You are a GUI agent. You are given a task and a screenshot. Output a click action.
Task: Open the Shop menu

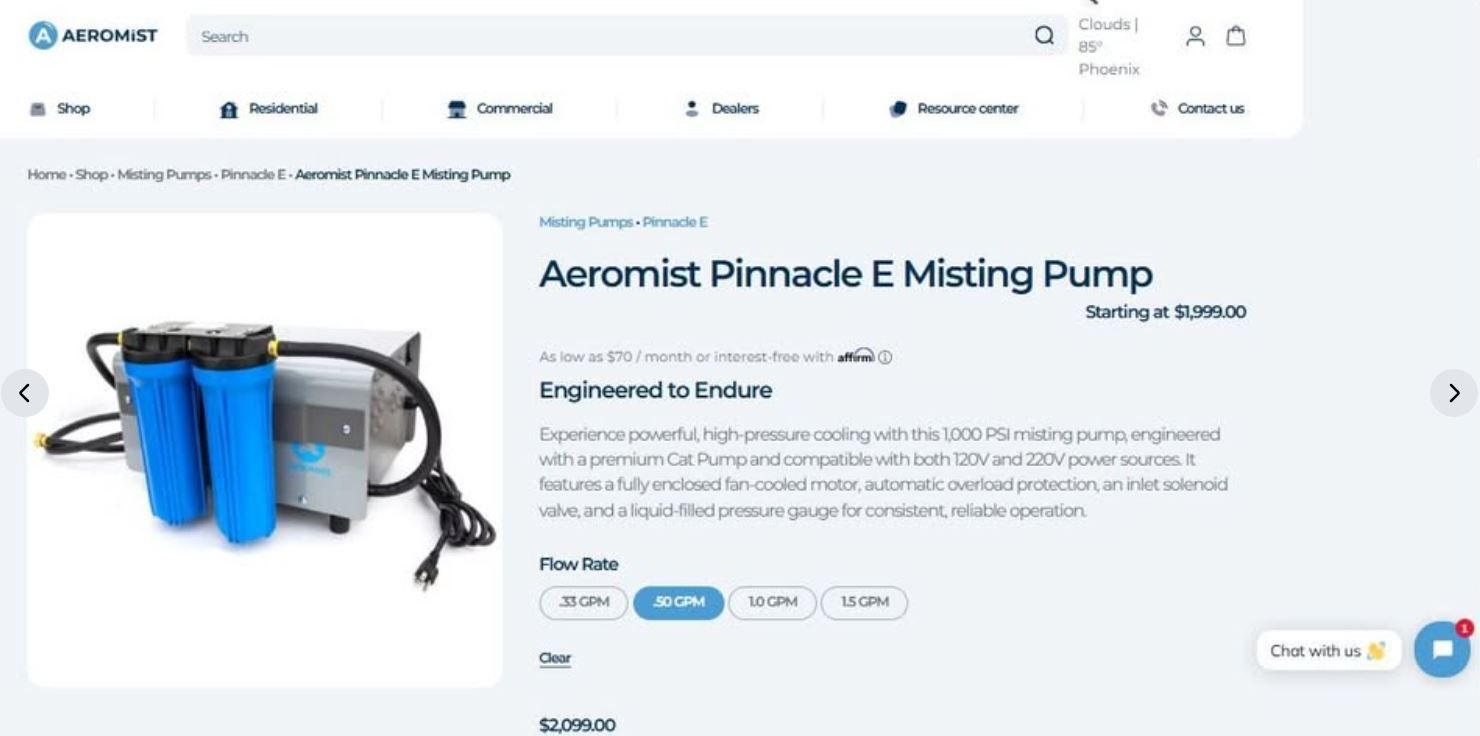61,109
